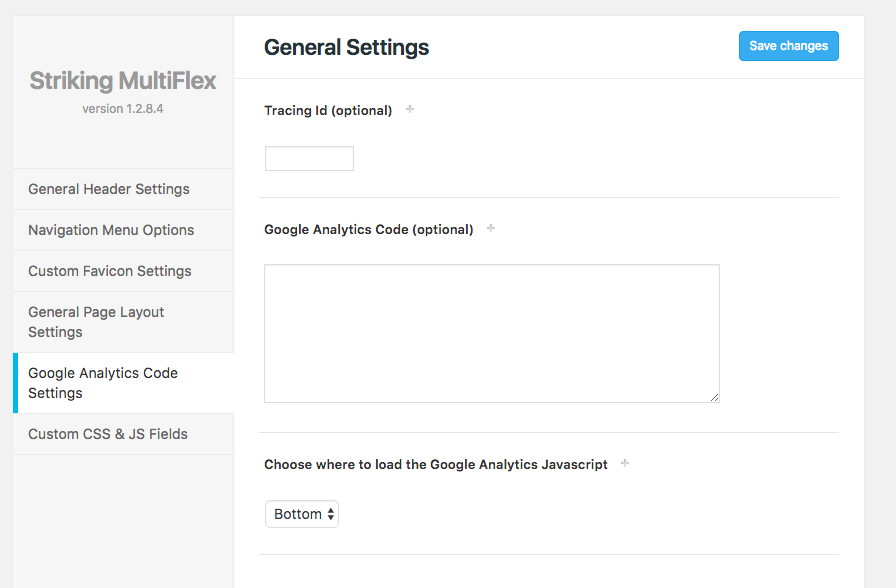The width and height of the screenshot is (896, 588).
Task: Click the textarea resize handle corner
Action: (714, 398)
